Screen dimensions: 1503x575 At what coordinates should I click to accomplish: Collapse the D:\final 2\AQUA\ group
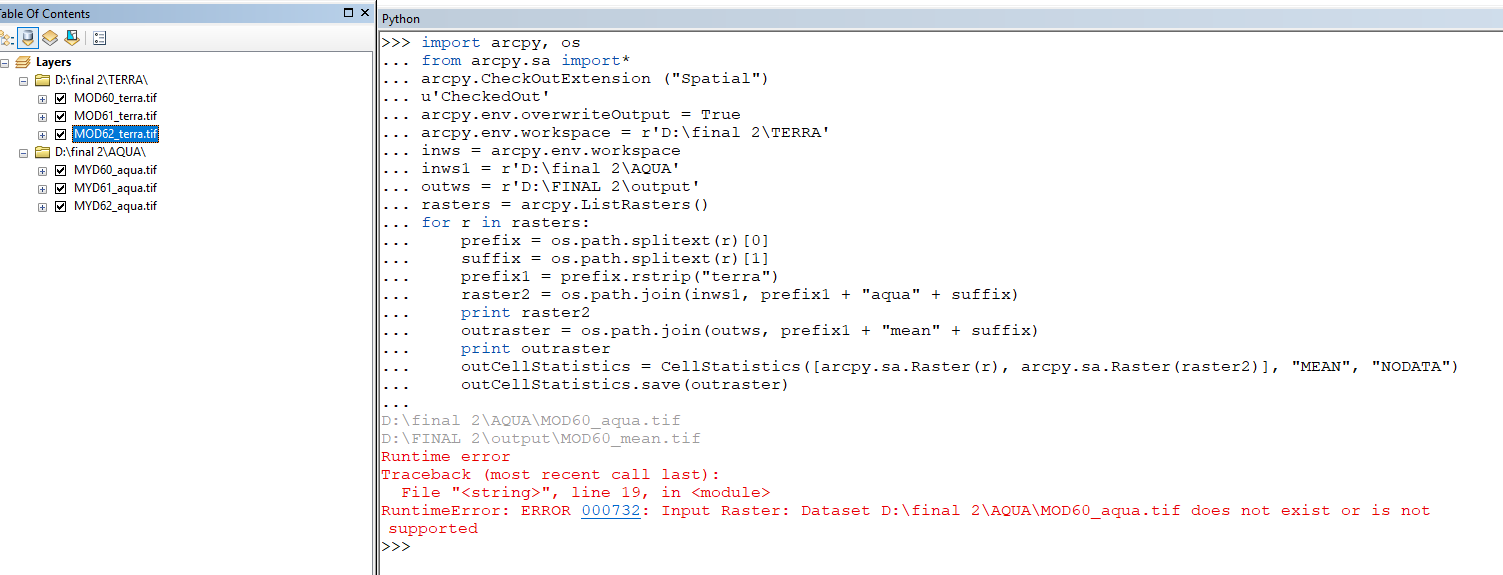pos(23,152)
